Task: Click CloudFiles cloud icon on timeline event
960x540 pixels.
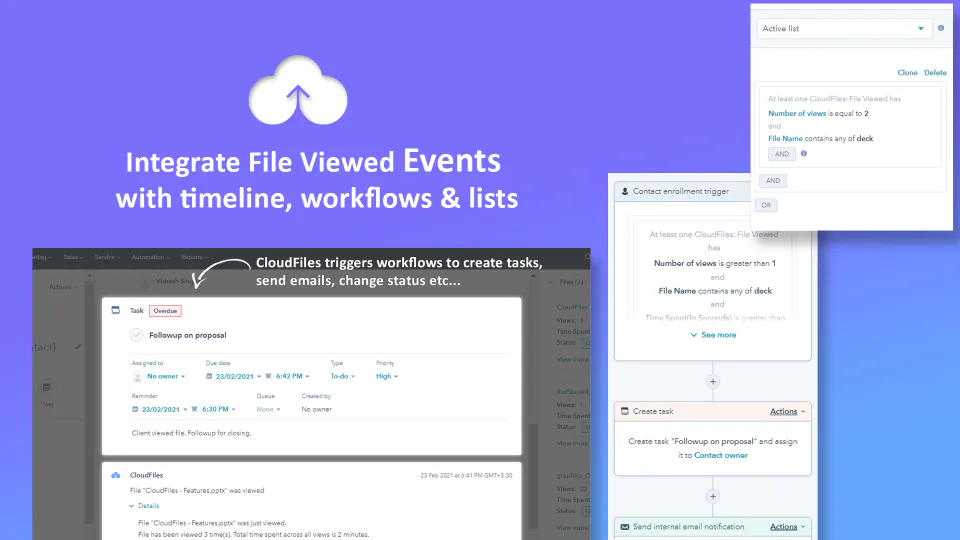Action: [x=116, y=475]
